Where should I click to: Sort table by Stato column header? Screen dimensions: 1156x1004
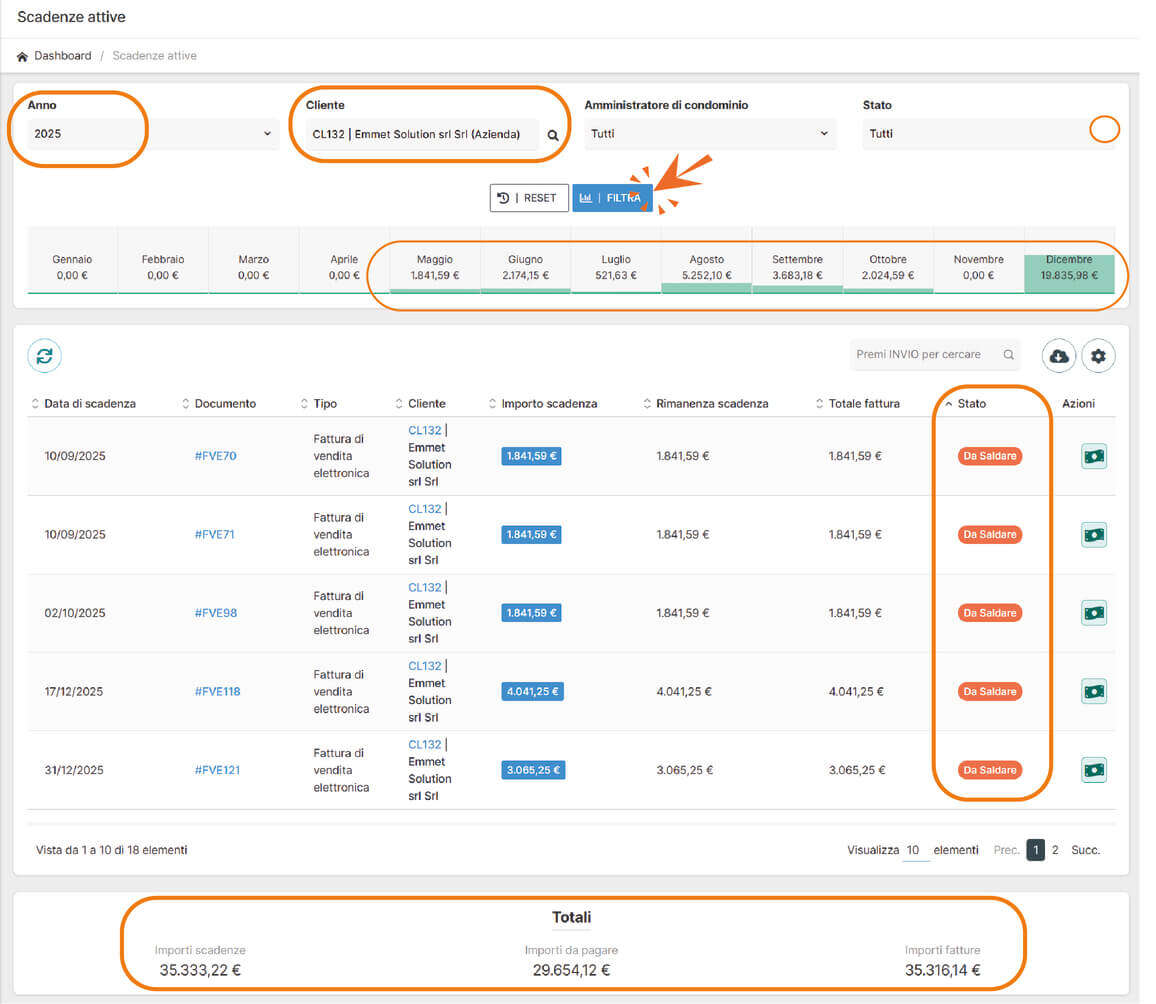tap(971, 404)
